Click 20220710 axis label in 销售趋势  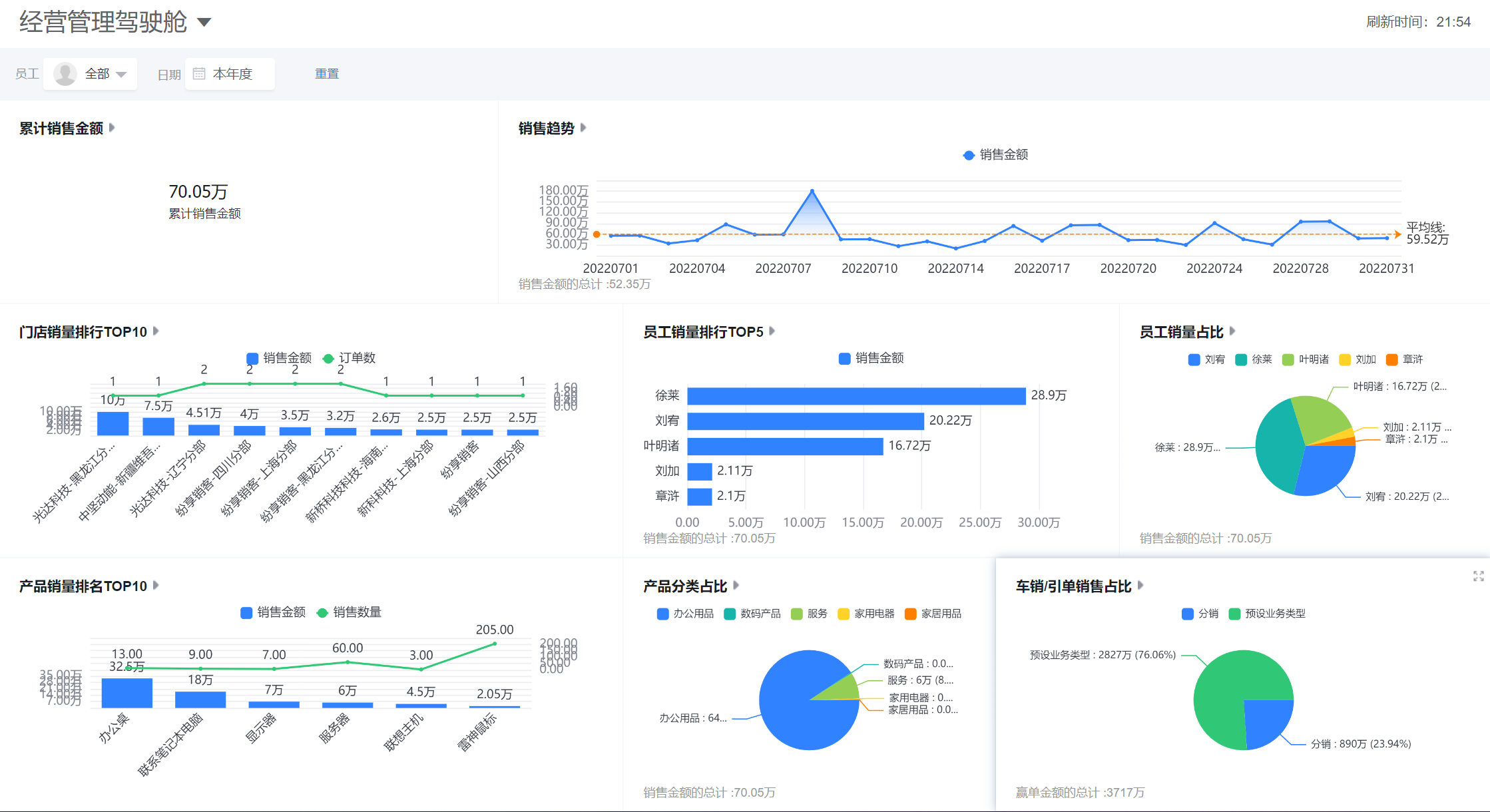[x=869, y=268]
